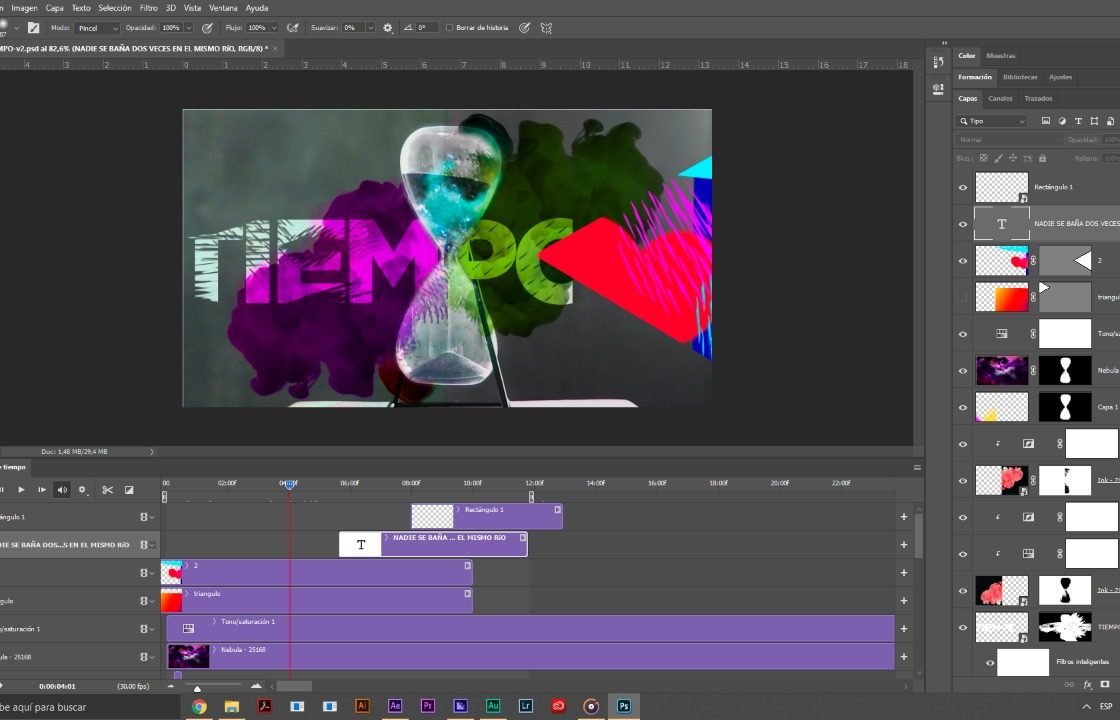This screenshot has width=1120, height=720.
Task: Click the blue playhead marker
Action: (x=289, y=485)
